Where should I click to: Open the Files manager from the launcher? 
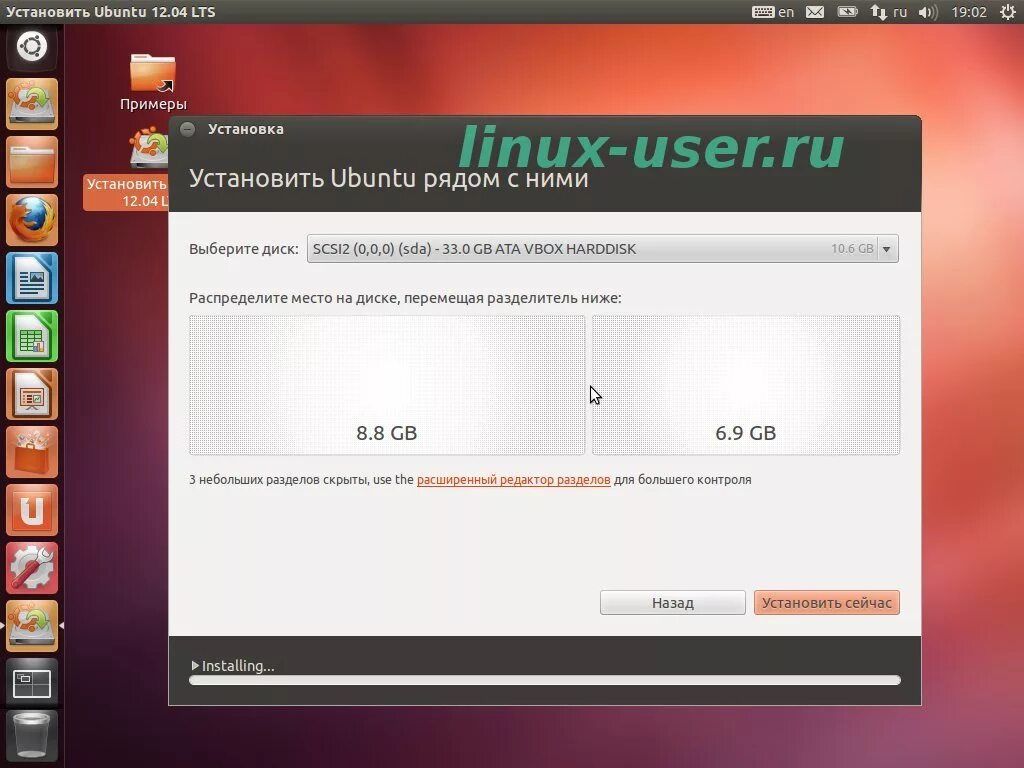(31, 162)
